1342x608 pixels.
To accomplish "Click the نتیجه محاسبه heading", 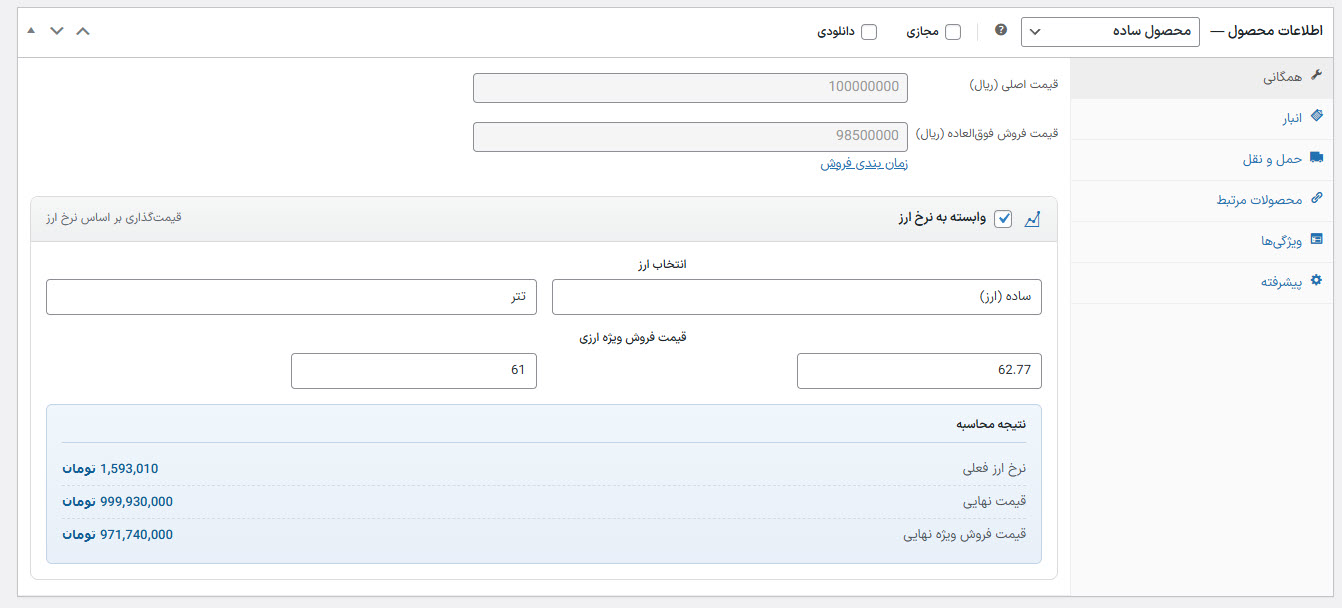I will pyautogui.click(x=991, y=424).
